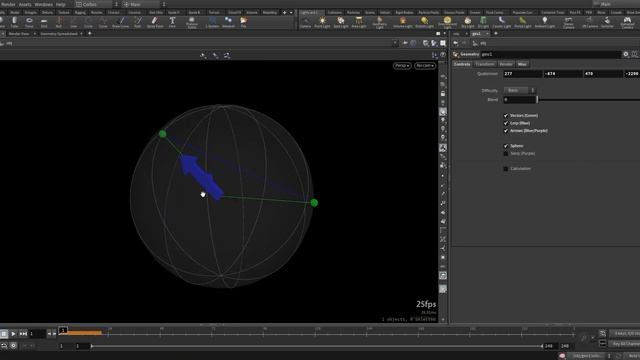Enable the Slerp (Purple) checkbox
The width and height of the screenshot is (640, 360).
[506, 154]
